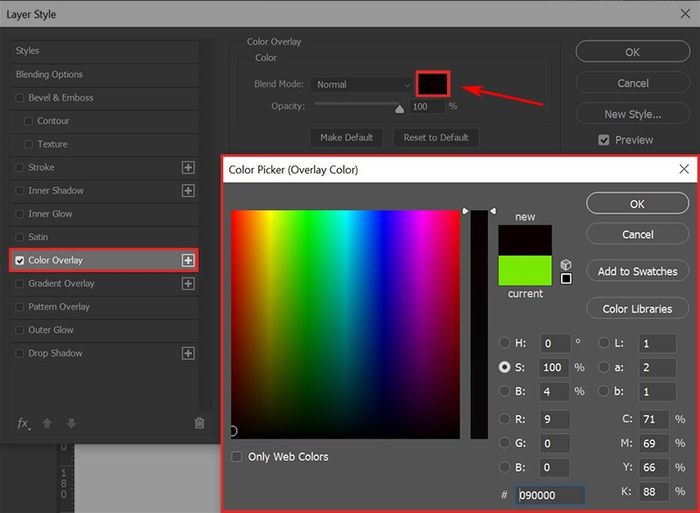Add another Drop Shadow with plus icon
This screenshot has height=513, width=700.
[188, 353]
